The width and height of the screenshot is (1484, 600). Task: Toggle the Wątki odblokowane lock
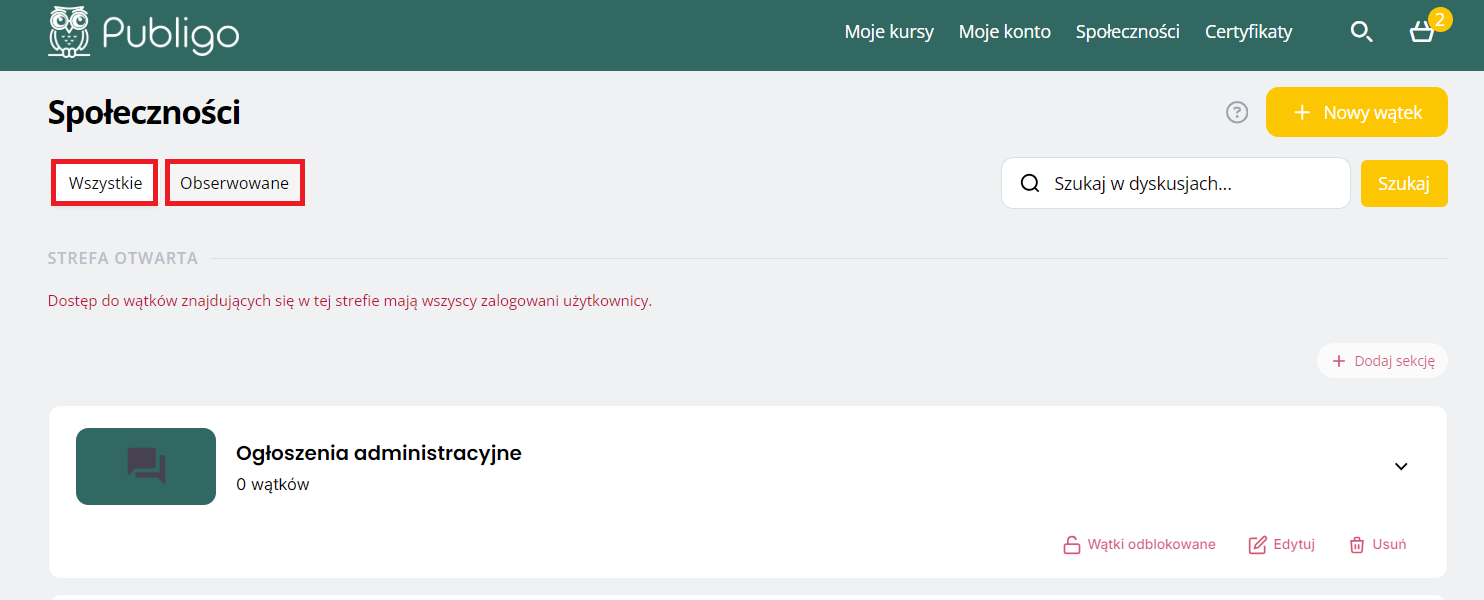coord(1072,545)
